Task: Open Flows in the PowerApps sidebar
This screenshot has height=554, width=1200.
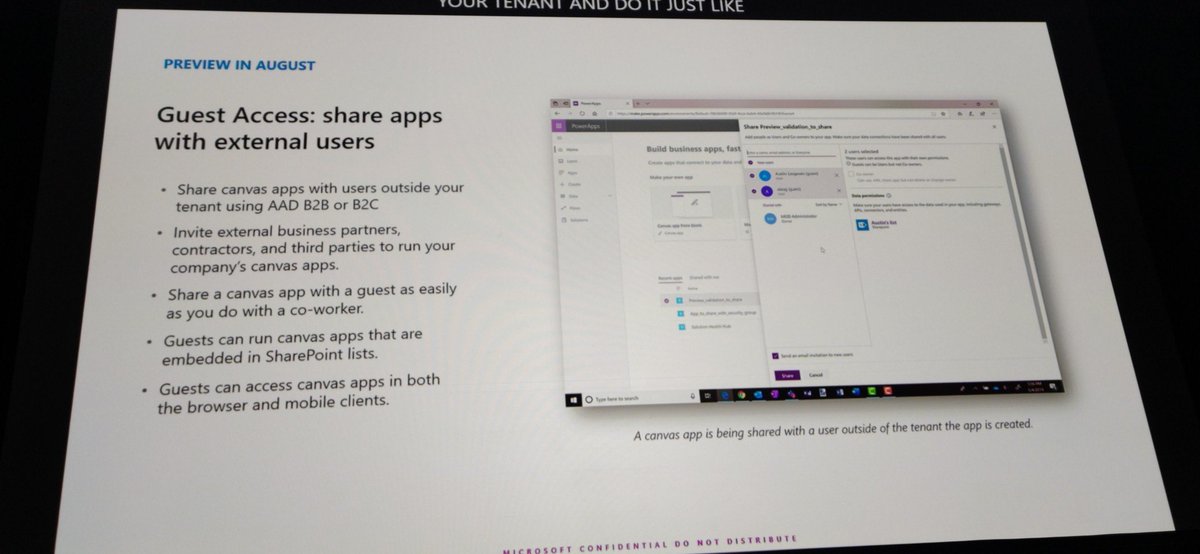Action: pos(575,208)
